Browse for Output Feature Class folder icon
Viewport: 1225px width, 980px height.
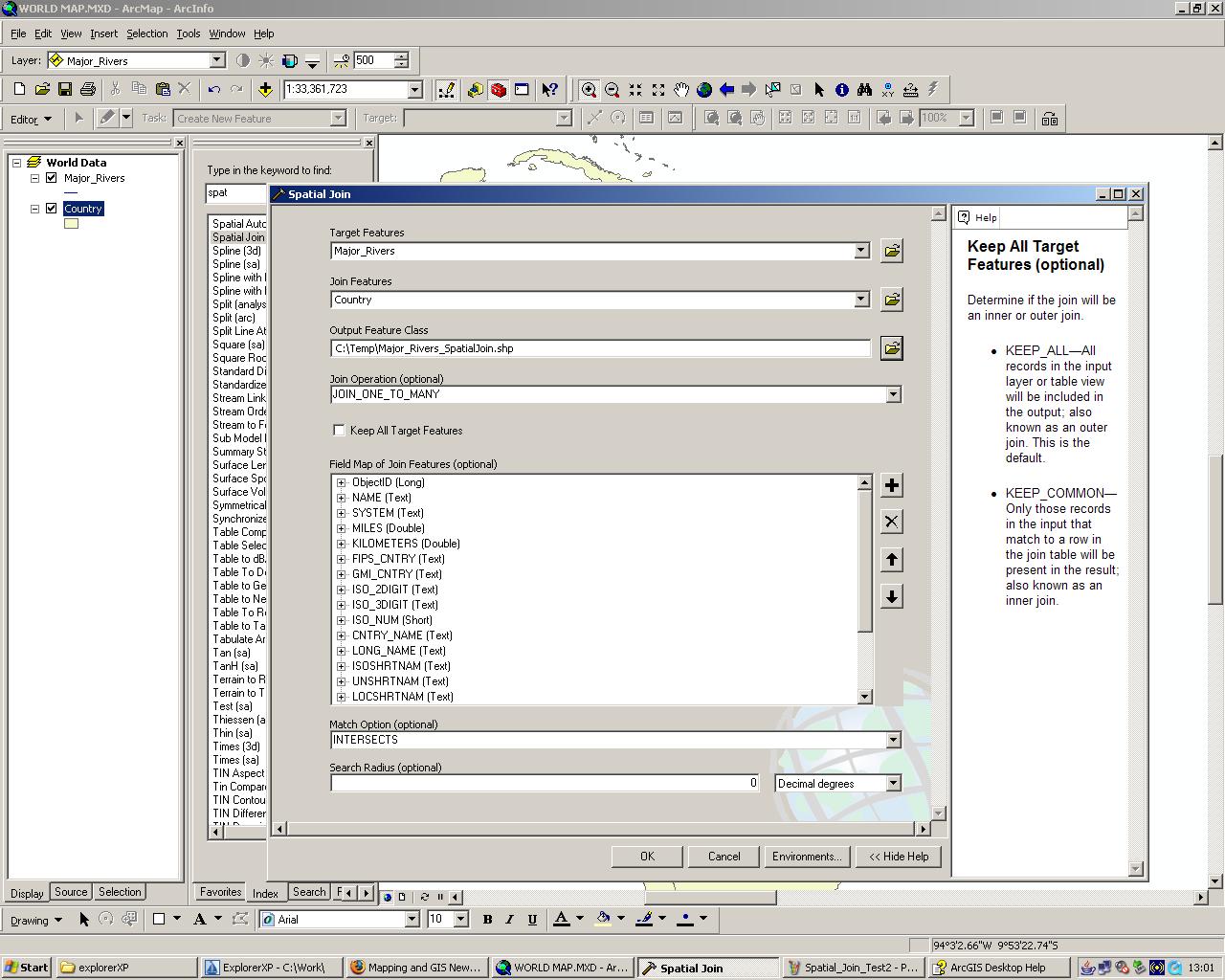(891, 348)
